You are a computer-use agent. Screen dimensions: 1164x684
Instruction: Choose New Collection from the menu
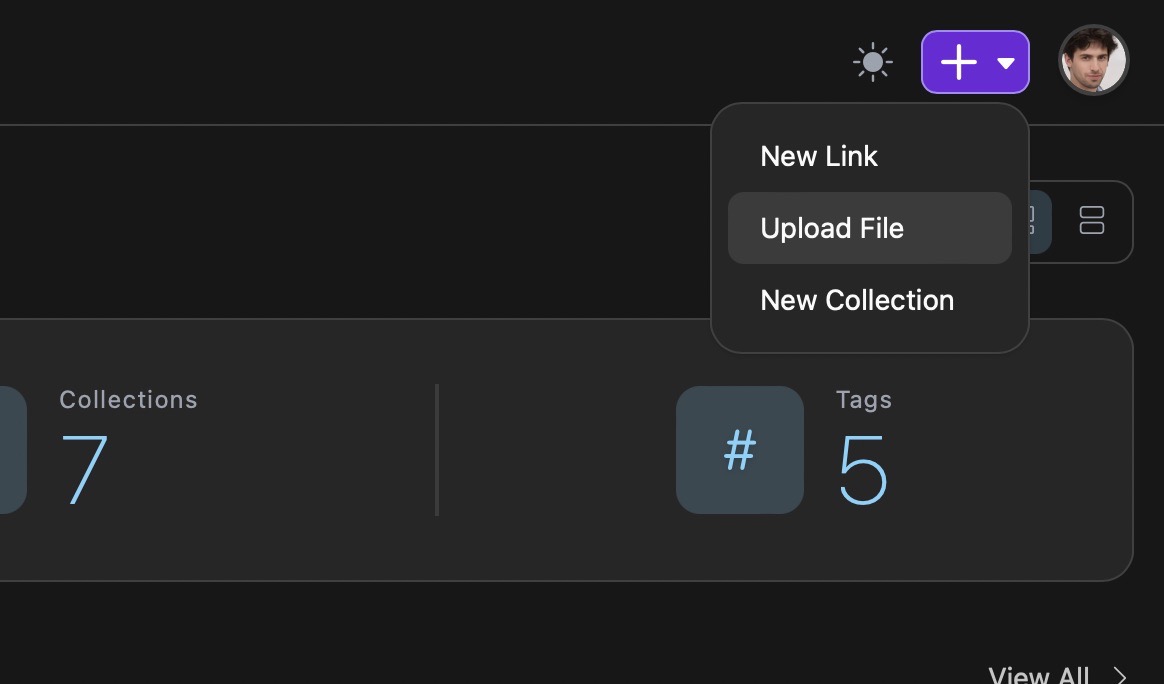857,300
